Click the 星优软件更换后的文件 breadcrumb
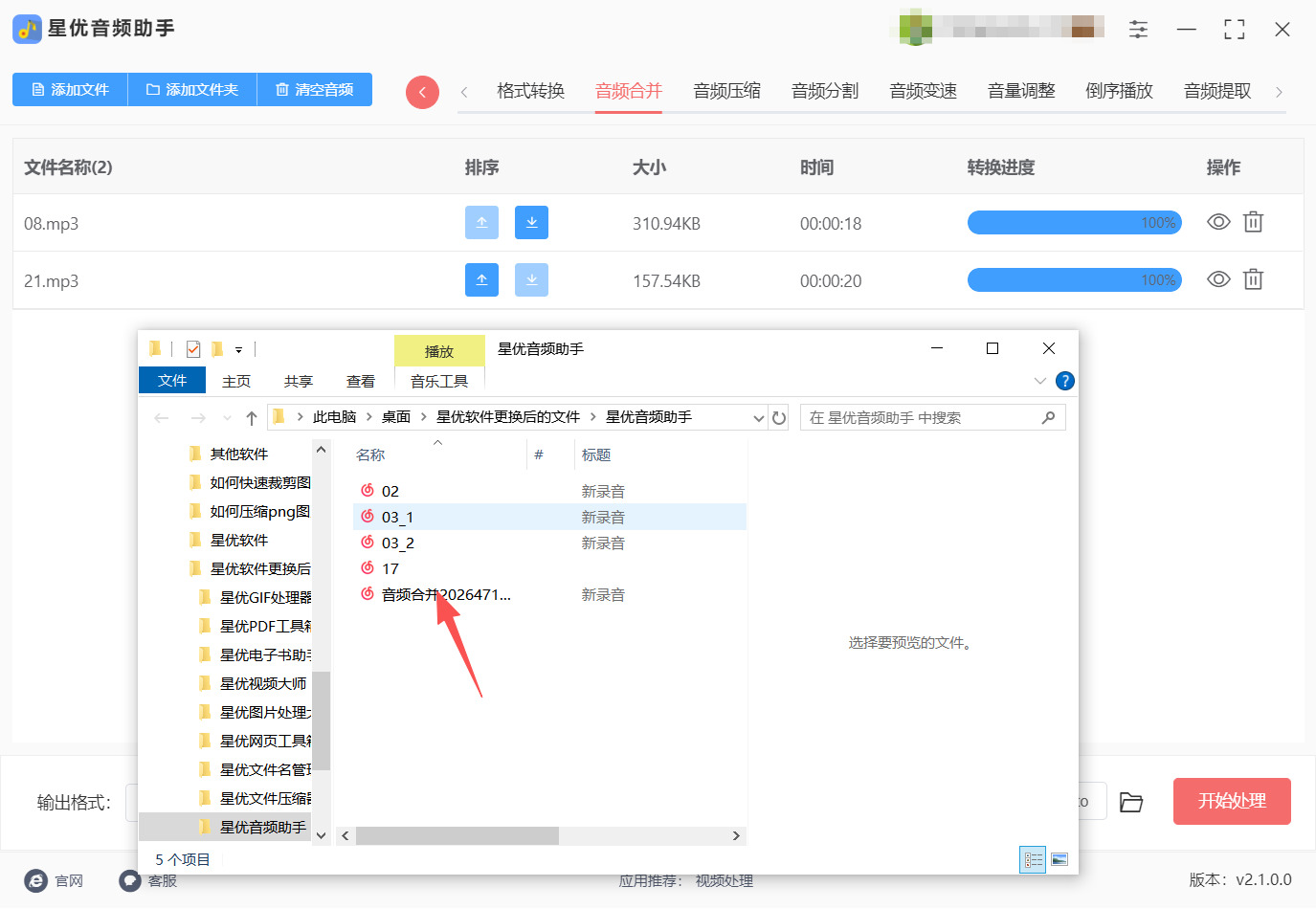Image resolution: width=1316 pixels, height=909 pixels. coord(508,417)
